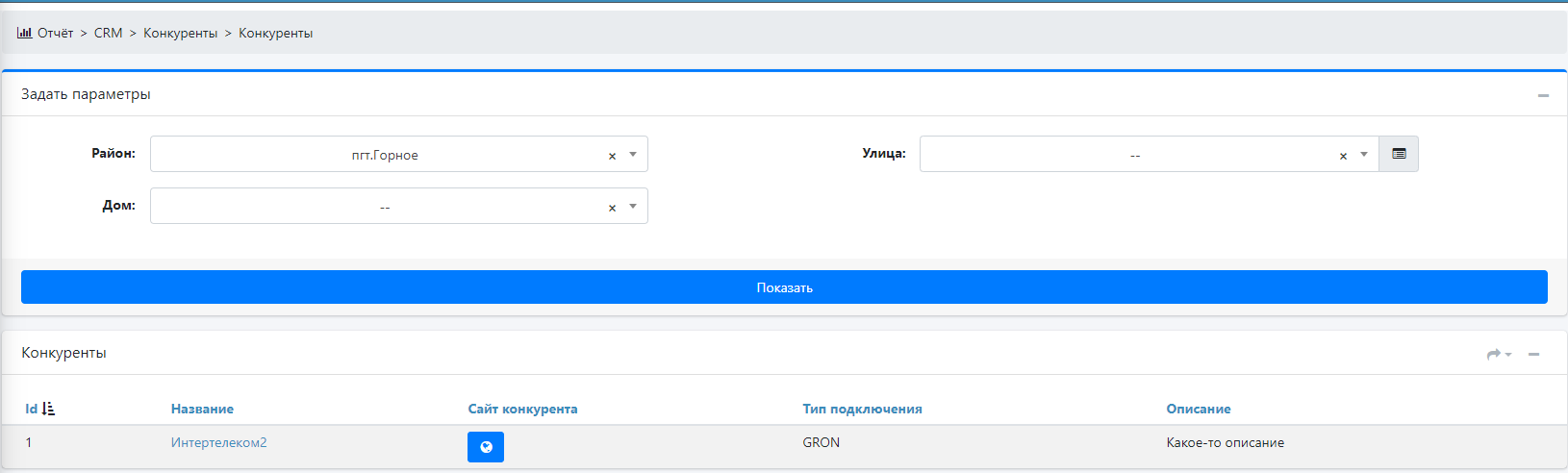Sort by Тип подключения column
This screenshot has width=1568, height=473.
tap(862, 409)
